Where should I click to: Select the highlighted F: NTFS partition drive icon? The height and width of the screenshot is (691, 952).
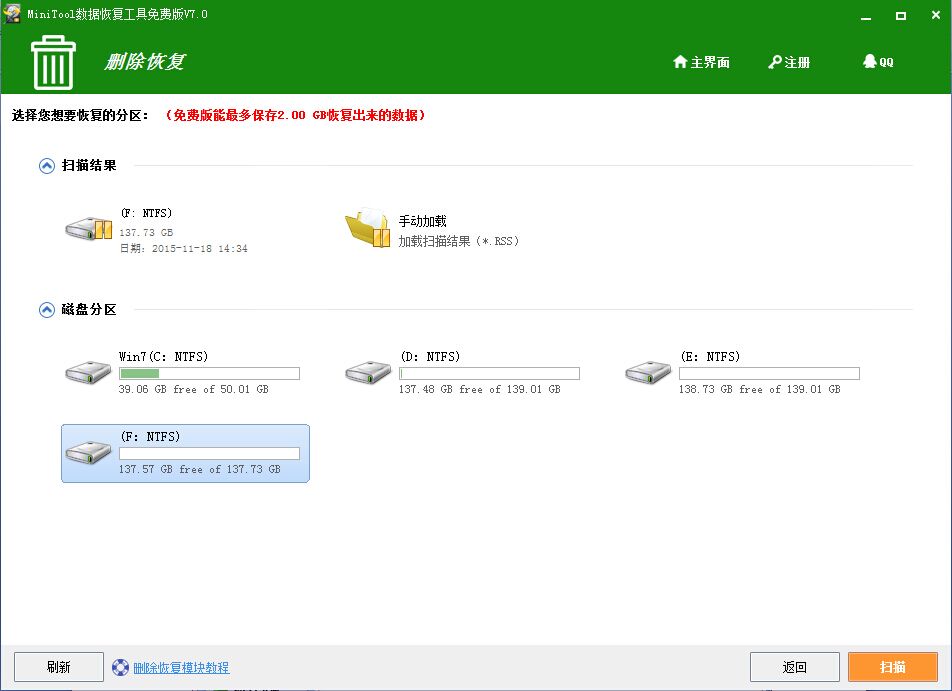[88, 452]
